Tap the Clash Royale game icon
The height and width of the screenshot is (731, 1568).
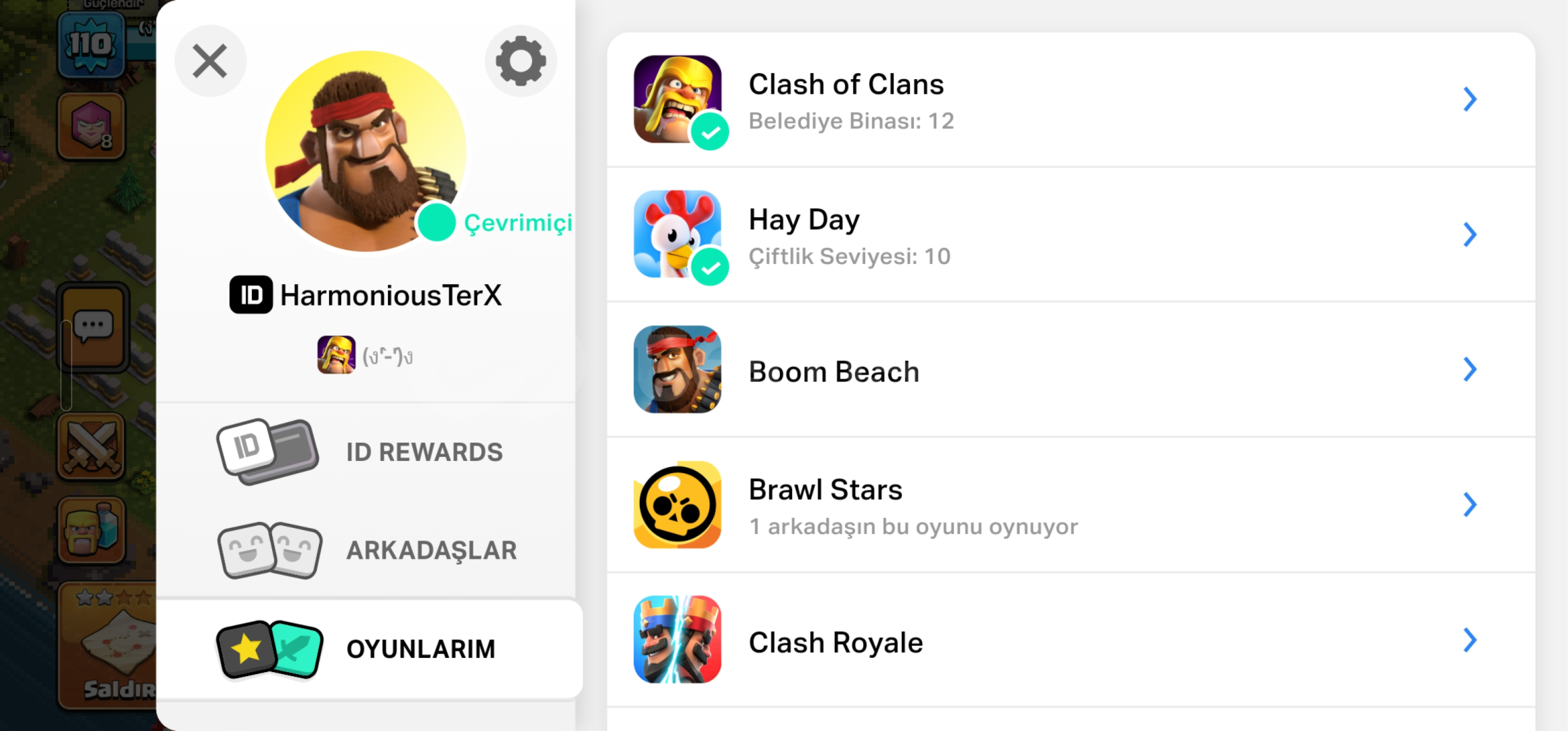coord(677,640)
